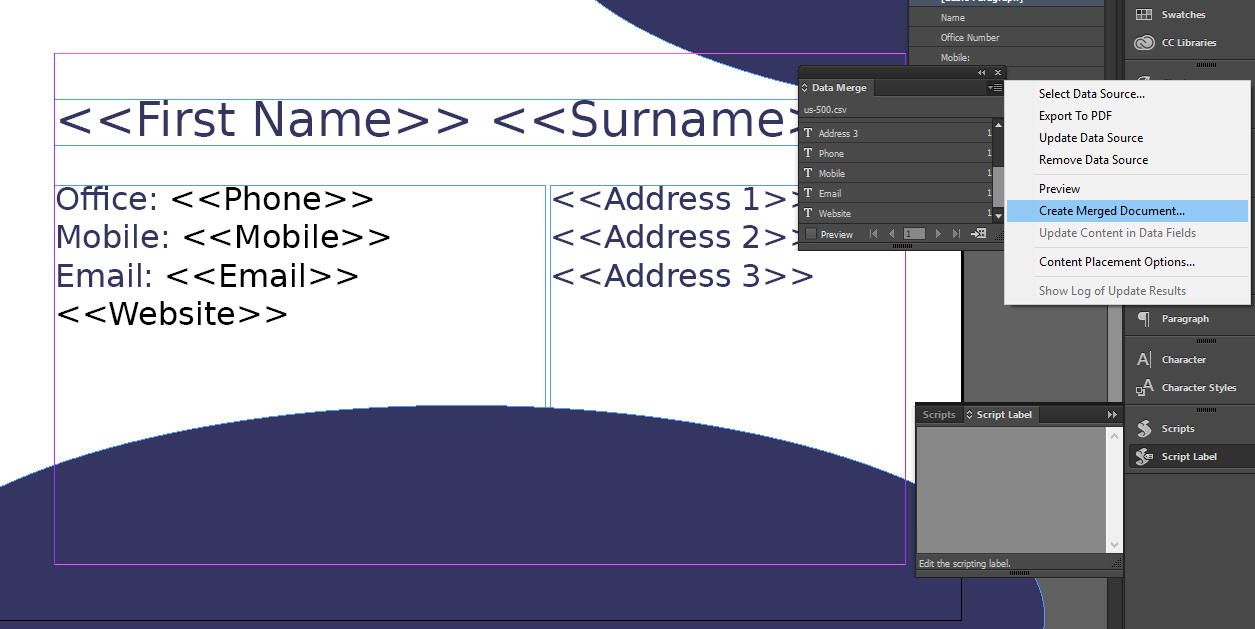Click the <<Website>> placeholder text on page

[x=172, y=314]
